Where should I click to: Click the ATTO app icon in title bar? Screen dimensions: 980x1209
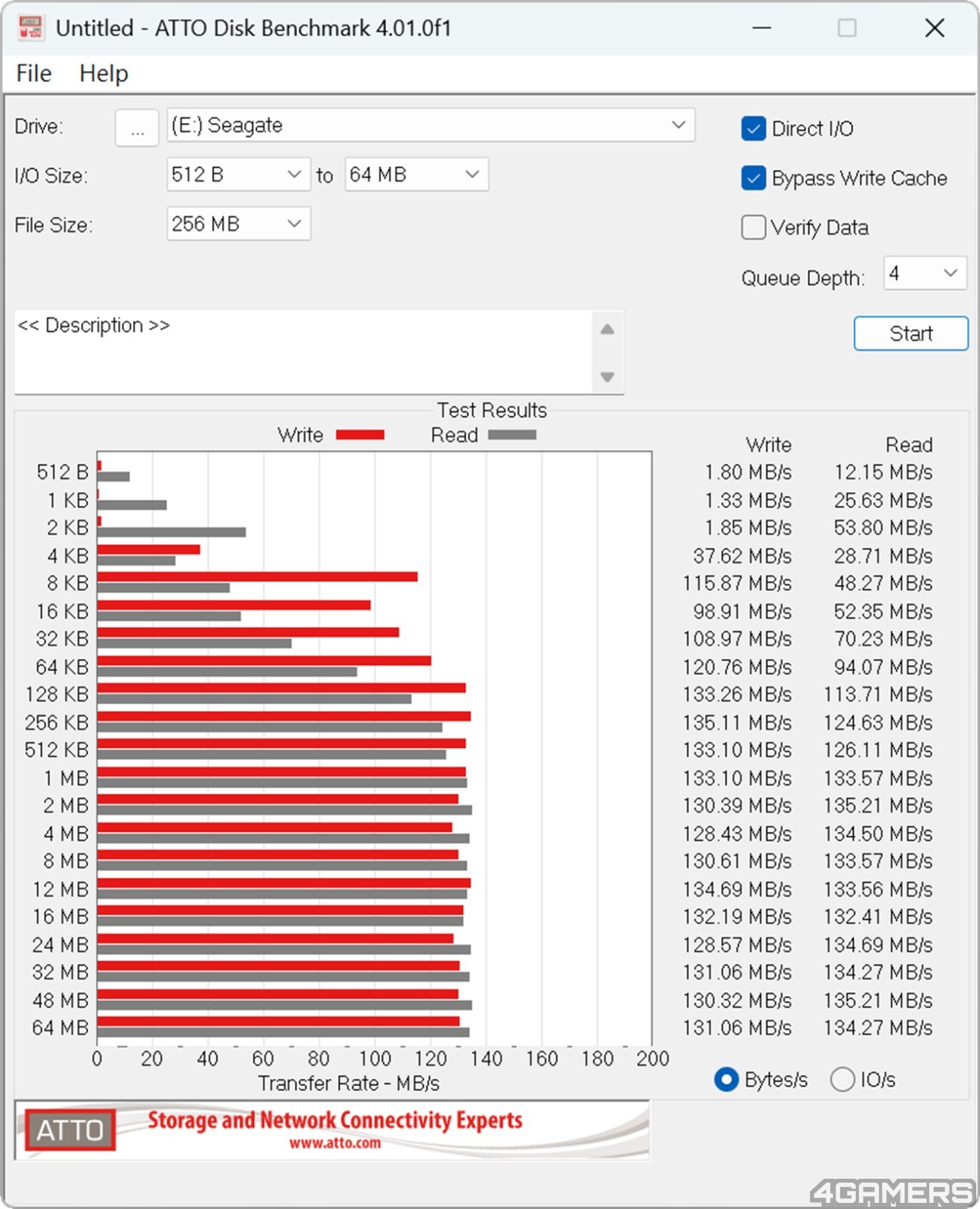[30, 28]
